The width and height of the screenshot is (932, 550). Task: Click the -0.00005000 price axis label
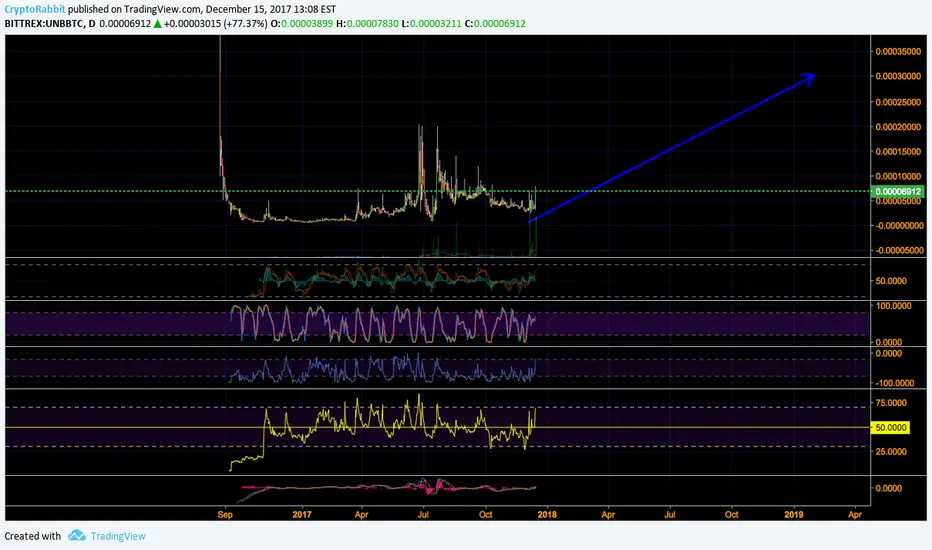(899, 250)
